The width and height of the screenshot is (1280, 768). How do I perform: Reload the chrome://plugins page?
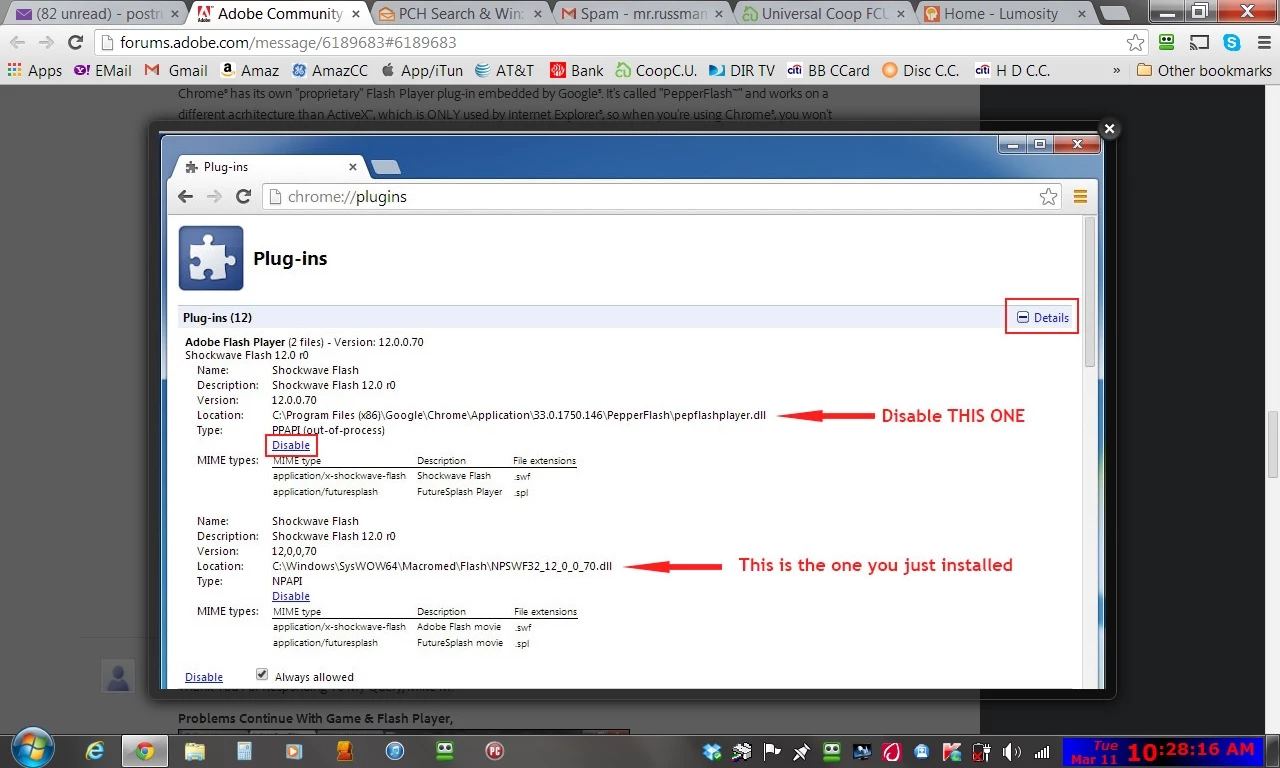coord(243,196)
